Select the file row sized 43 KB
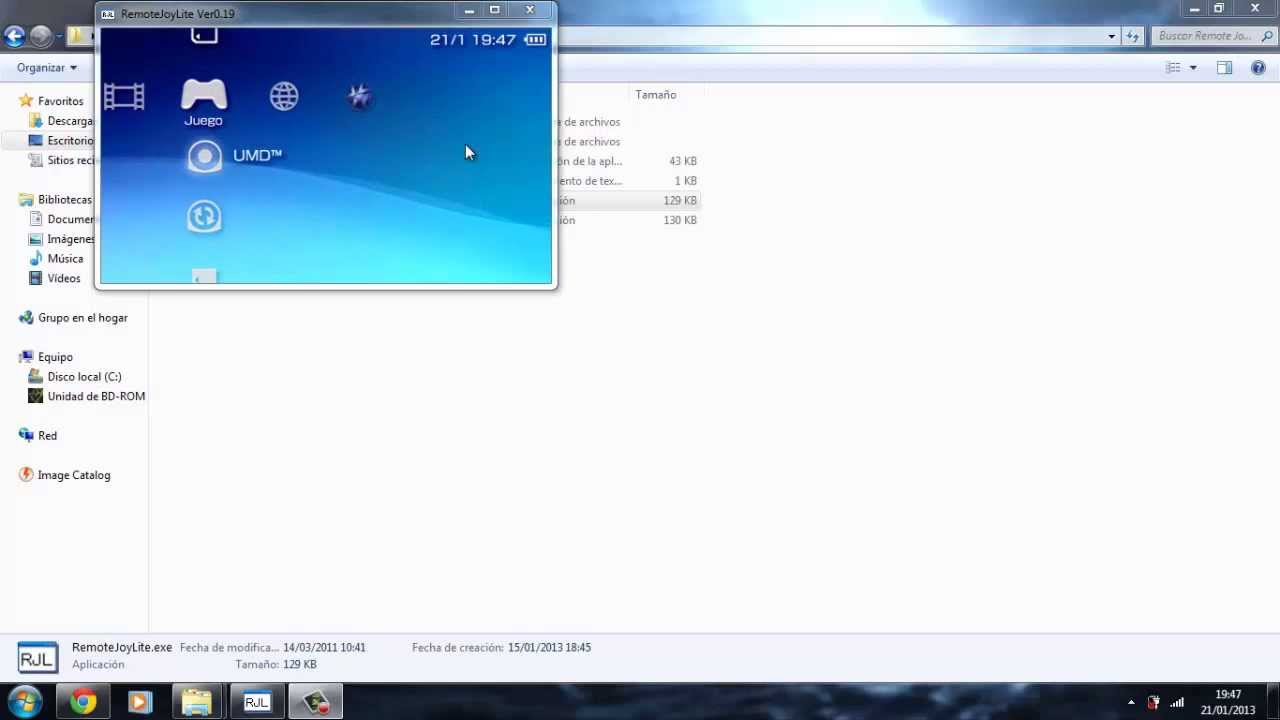 click(x=628, y=161)
